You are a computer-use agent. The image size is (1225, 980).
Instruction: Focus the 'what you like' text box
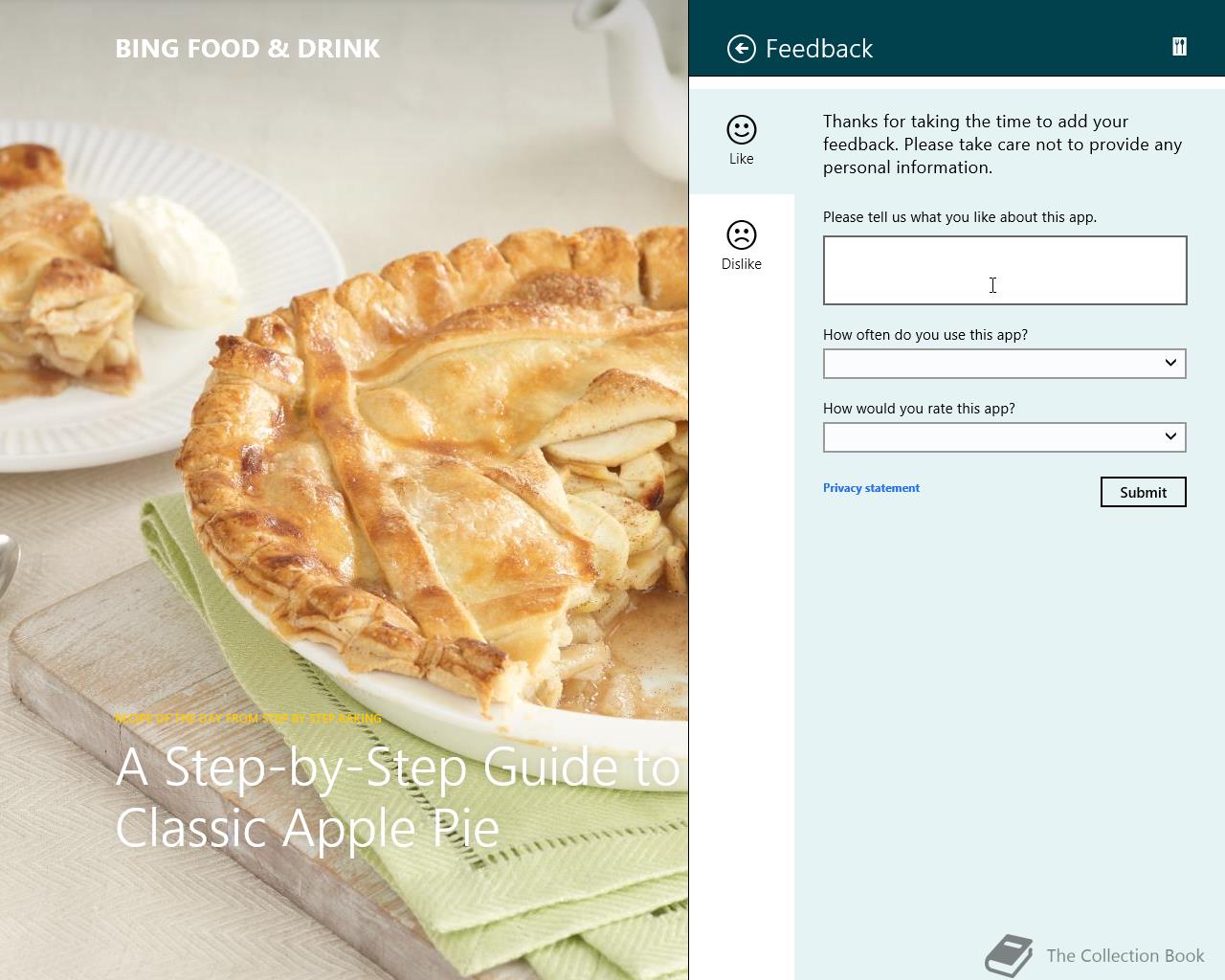pyautogui.click(x=1005, y=271)
